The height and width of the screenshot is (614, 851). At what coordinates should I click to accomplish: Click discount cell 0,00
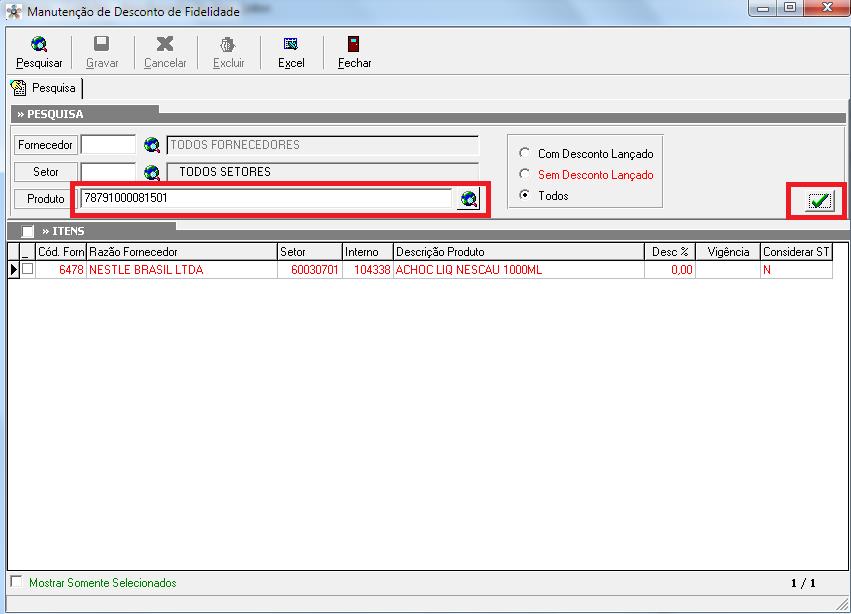click(x=670, y=270)
